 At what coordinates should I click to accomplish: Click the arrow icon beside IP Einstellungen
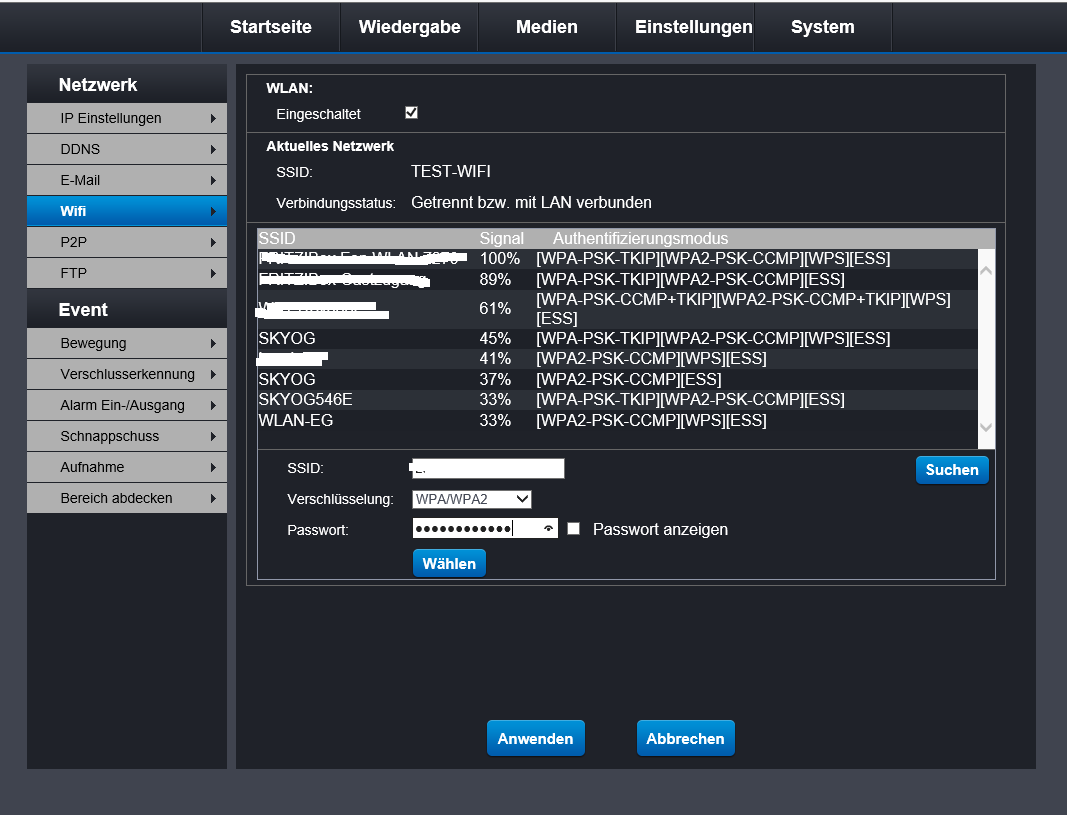point(213,119)
